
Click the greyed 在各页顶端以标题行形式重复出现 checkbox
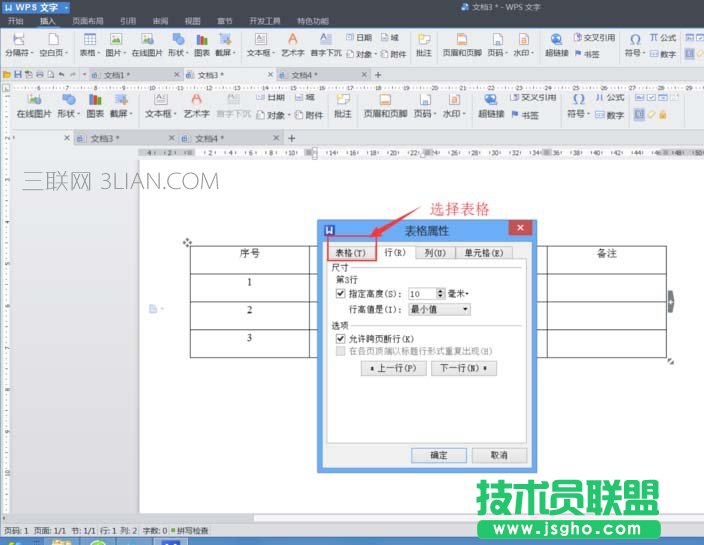(340, 351)
